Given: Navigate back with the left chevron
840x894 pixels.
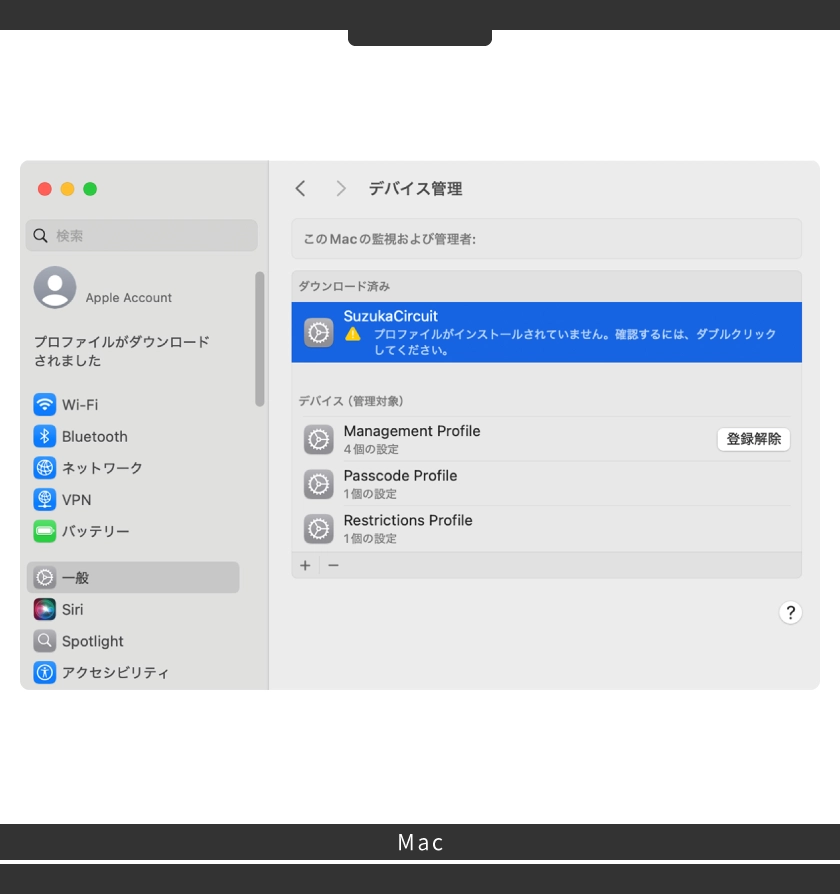Looking at the screenshot, I should [300, 188].
